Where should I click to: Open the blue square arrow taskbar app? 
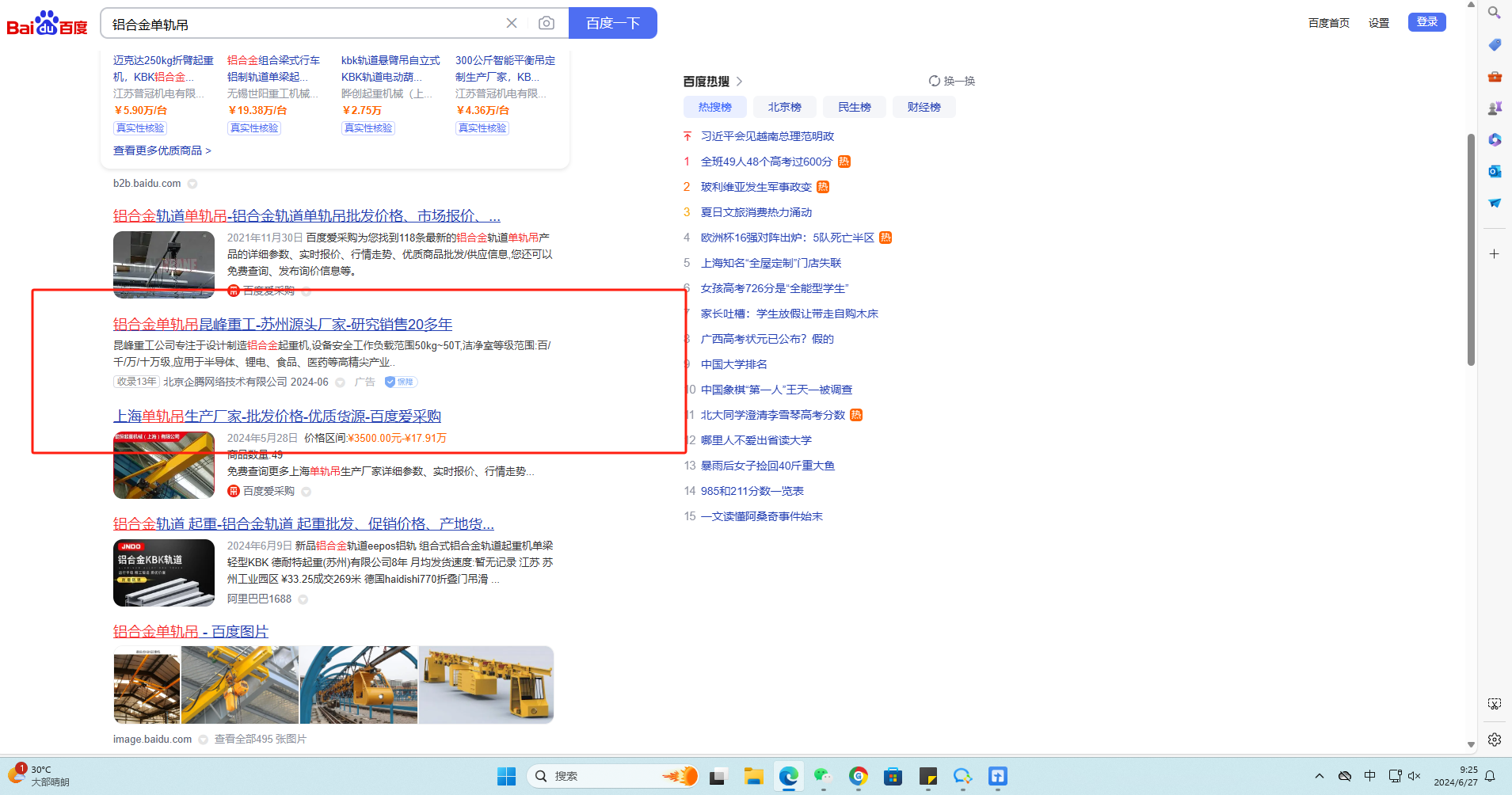(x=998, y=776)
